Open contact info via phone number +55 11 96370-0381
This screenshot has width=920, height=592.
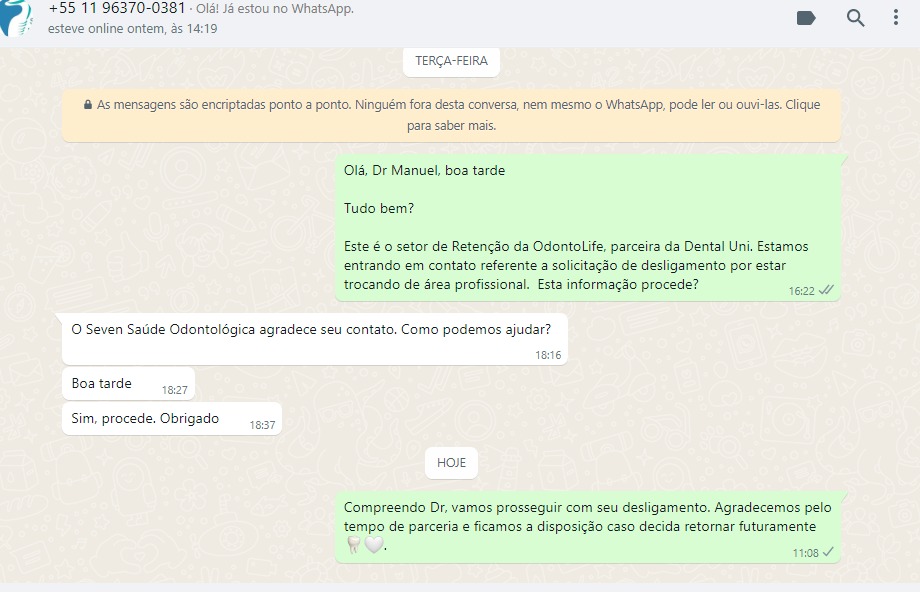[x=117, y=8]
